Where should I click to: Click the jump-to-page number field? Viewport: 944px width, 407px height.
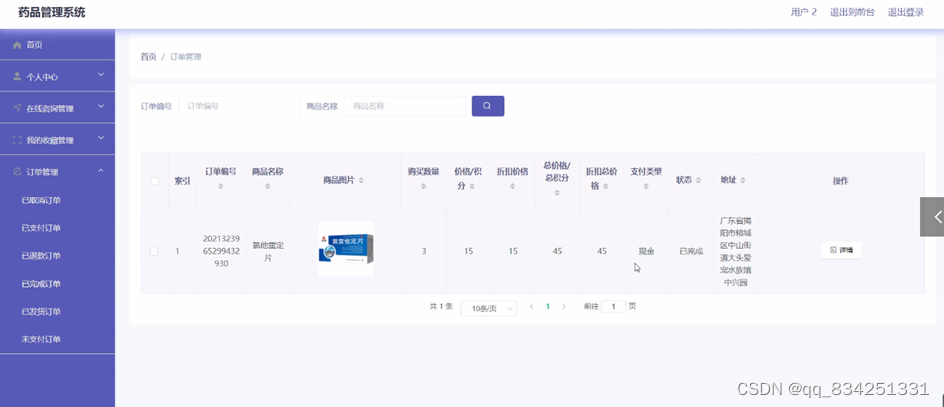coord(613,306)
